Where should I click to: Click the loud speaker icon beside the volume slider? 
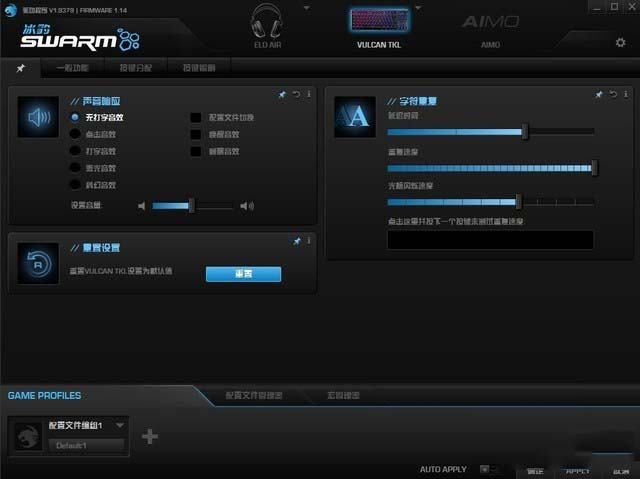[x=247, y=206]
